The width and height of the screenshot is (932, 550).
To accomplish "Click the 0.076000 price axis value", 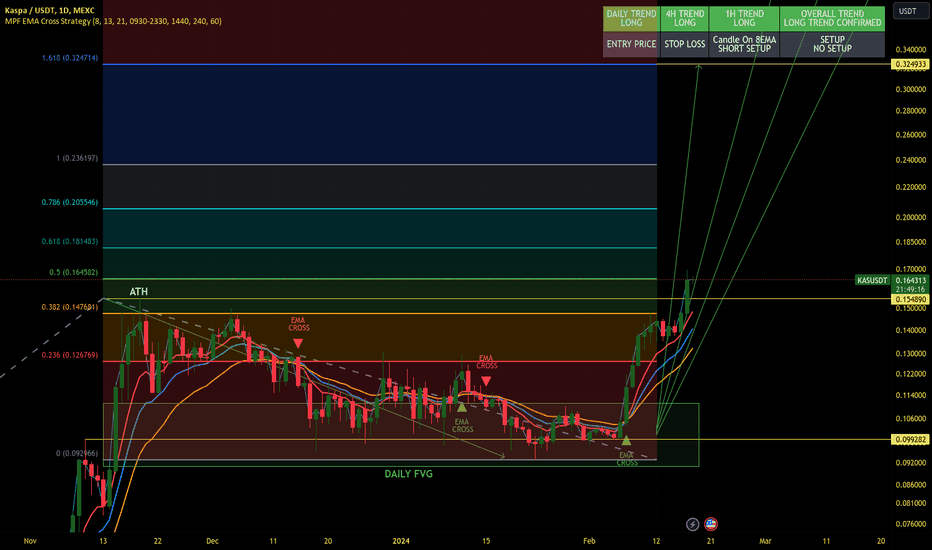I will point(911,524).
